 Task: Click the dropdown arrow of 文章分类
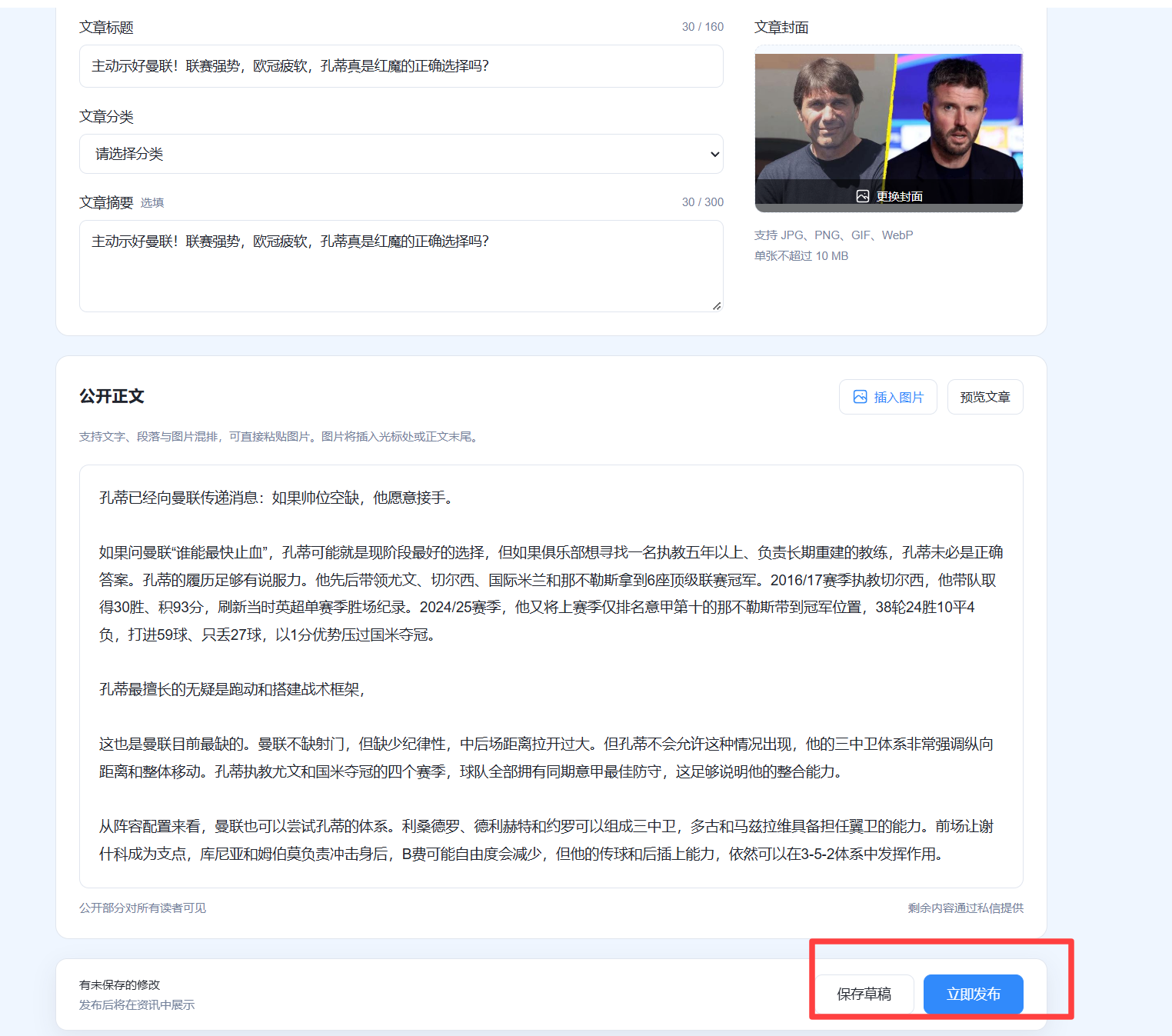[714, 154]
